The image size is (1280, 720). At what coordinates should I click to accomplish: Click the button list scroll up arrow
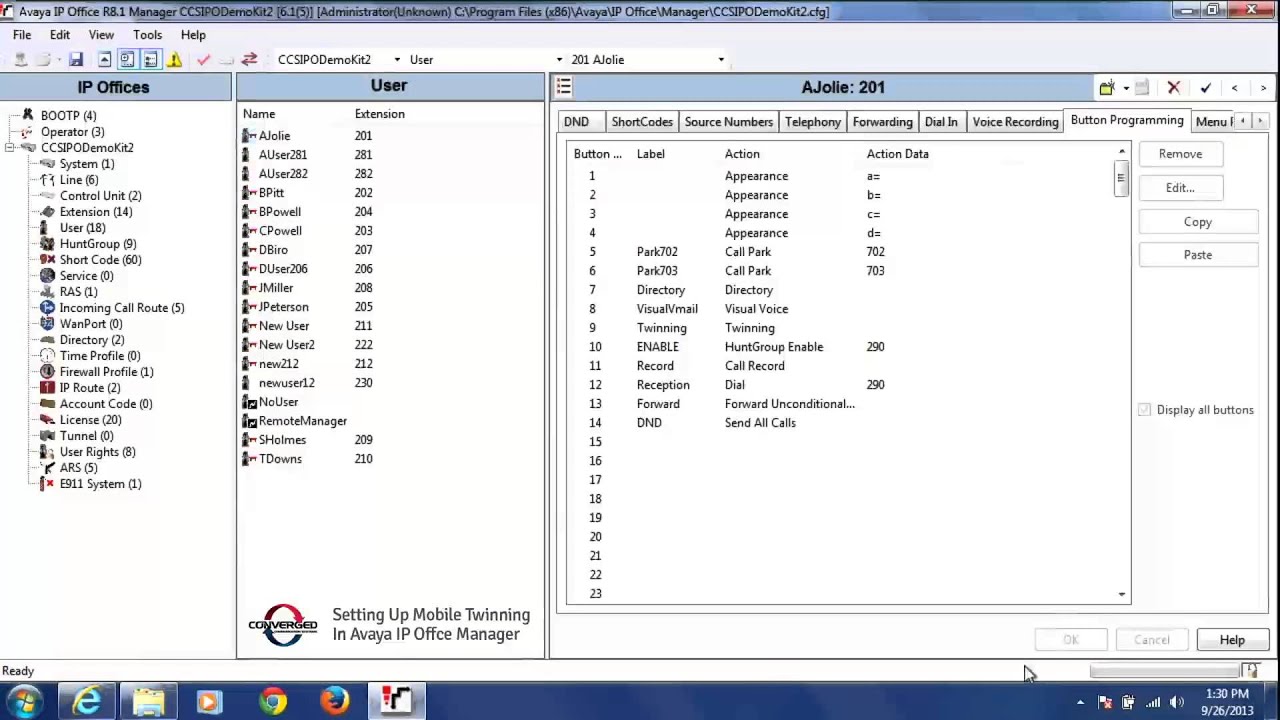point(1121,152)
